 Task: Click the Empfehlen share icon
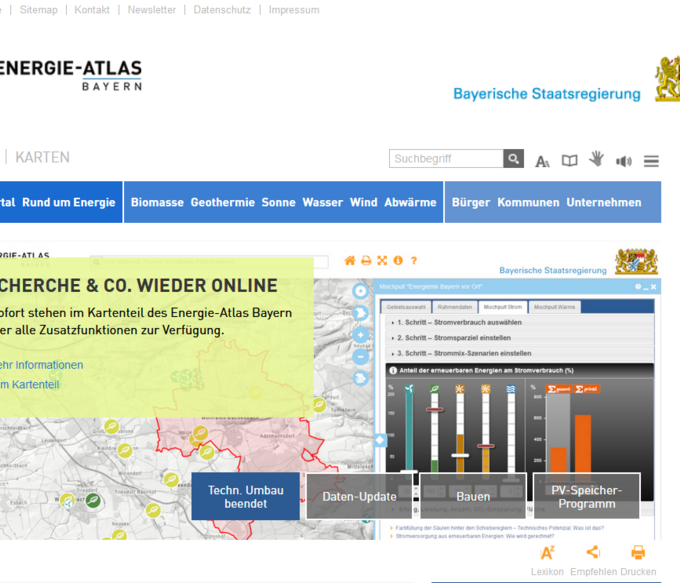[593, 552]
